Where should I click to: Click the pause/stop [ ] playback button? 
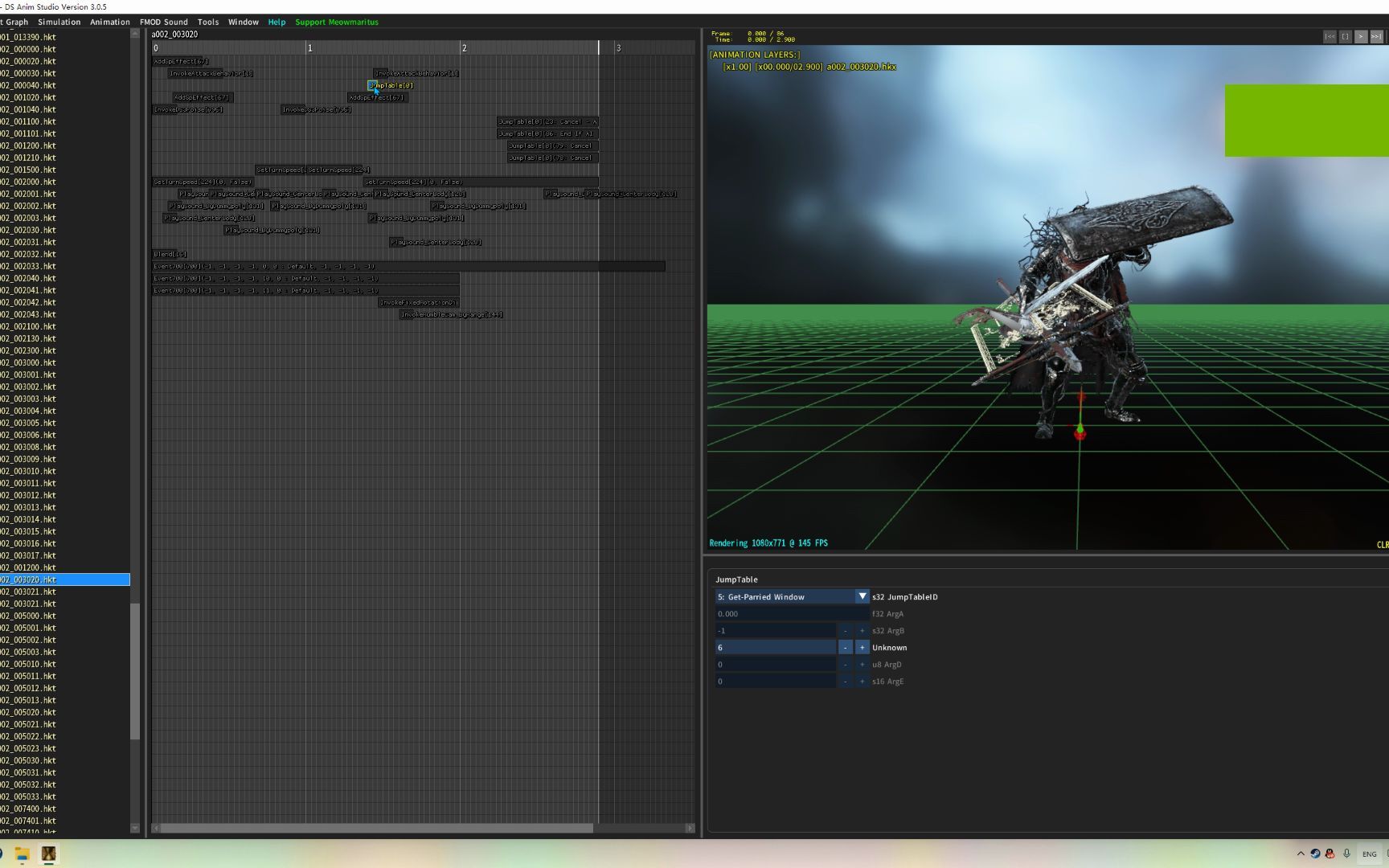[1345, 36]
